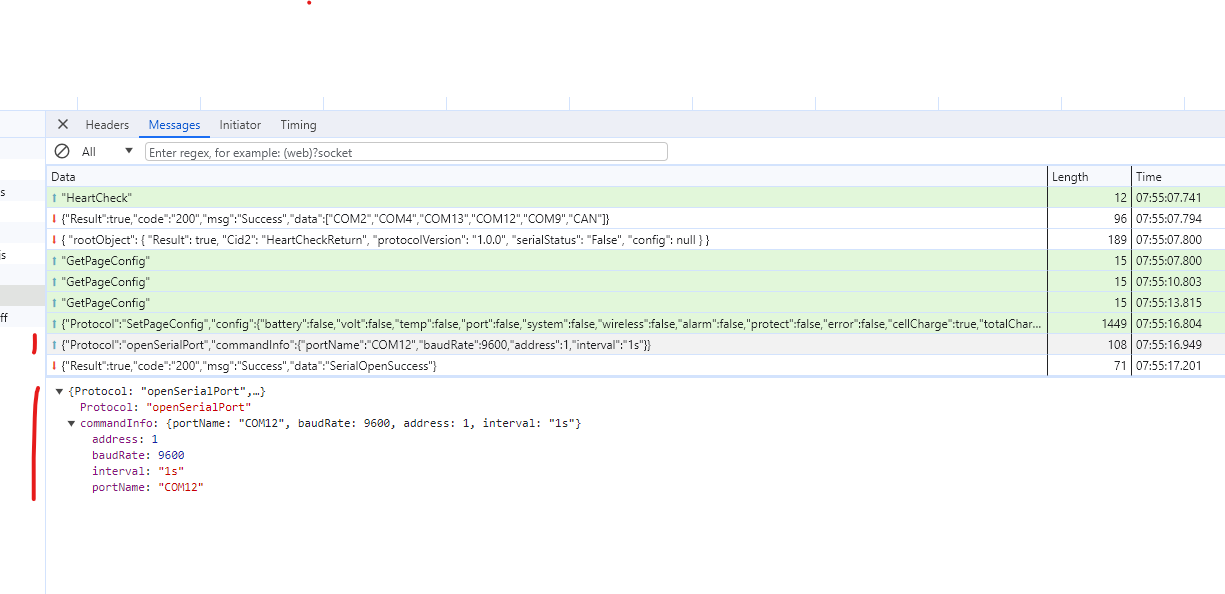Screen dimensions: 1225x594
Task: Click the Data column header
Action: pyautogui.click(x=547, y=177)
